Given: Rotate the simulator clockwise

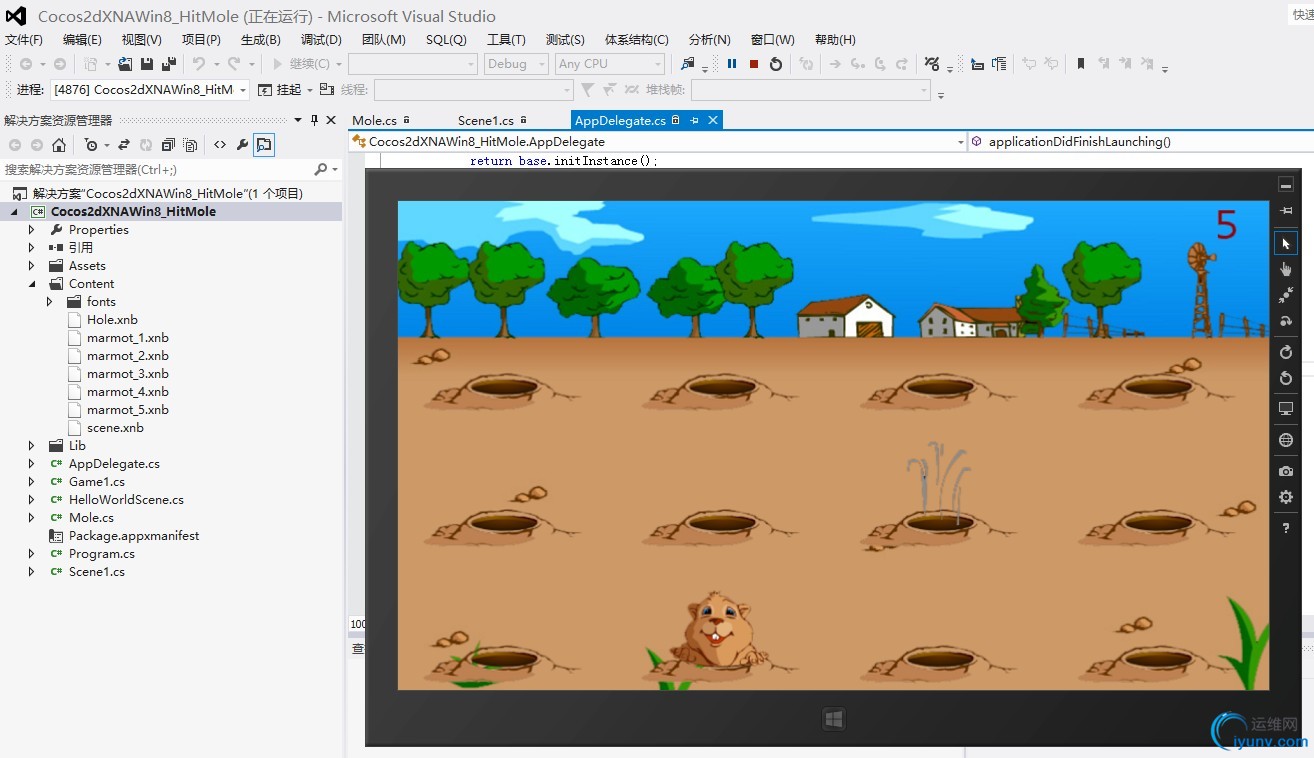Looking at the screenshot, I should (x=1286, y=352).
